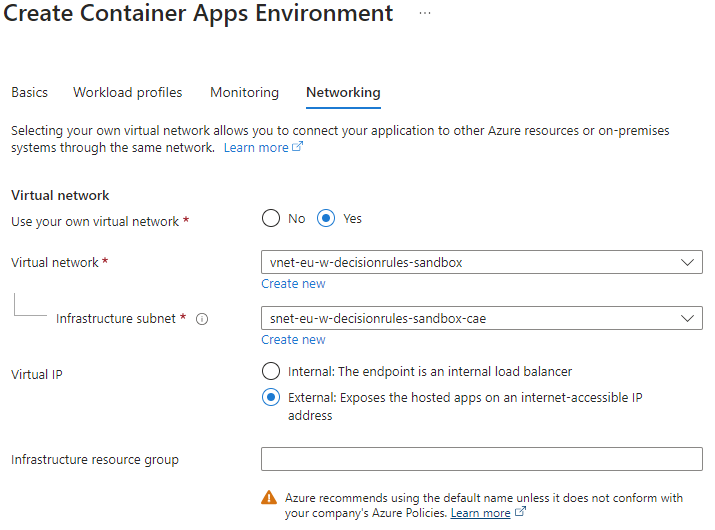Screen dimensions: 715x530
Task: Choose Internal load balancer Virtual IP option
Action: [x=270, y=371]
